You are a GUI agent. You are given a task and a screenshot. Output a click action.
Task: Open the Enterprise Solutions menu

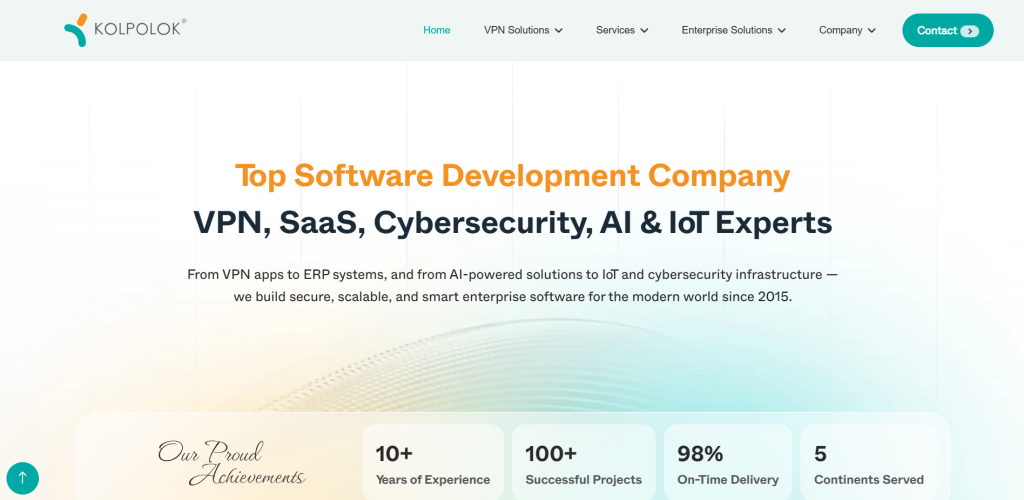click(x=726, y=30)
